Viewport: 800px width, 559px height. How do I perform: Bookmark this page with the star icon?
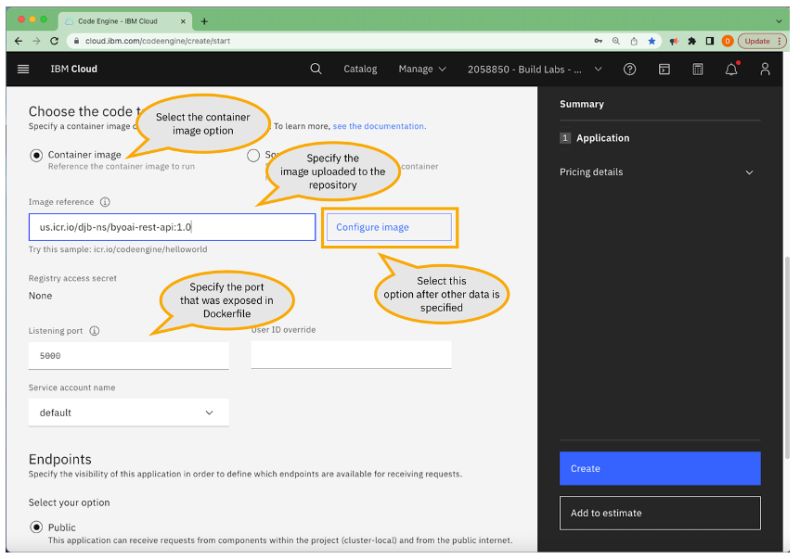652,41
